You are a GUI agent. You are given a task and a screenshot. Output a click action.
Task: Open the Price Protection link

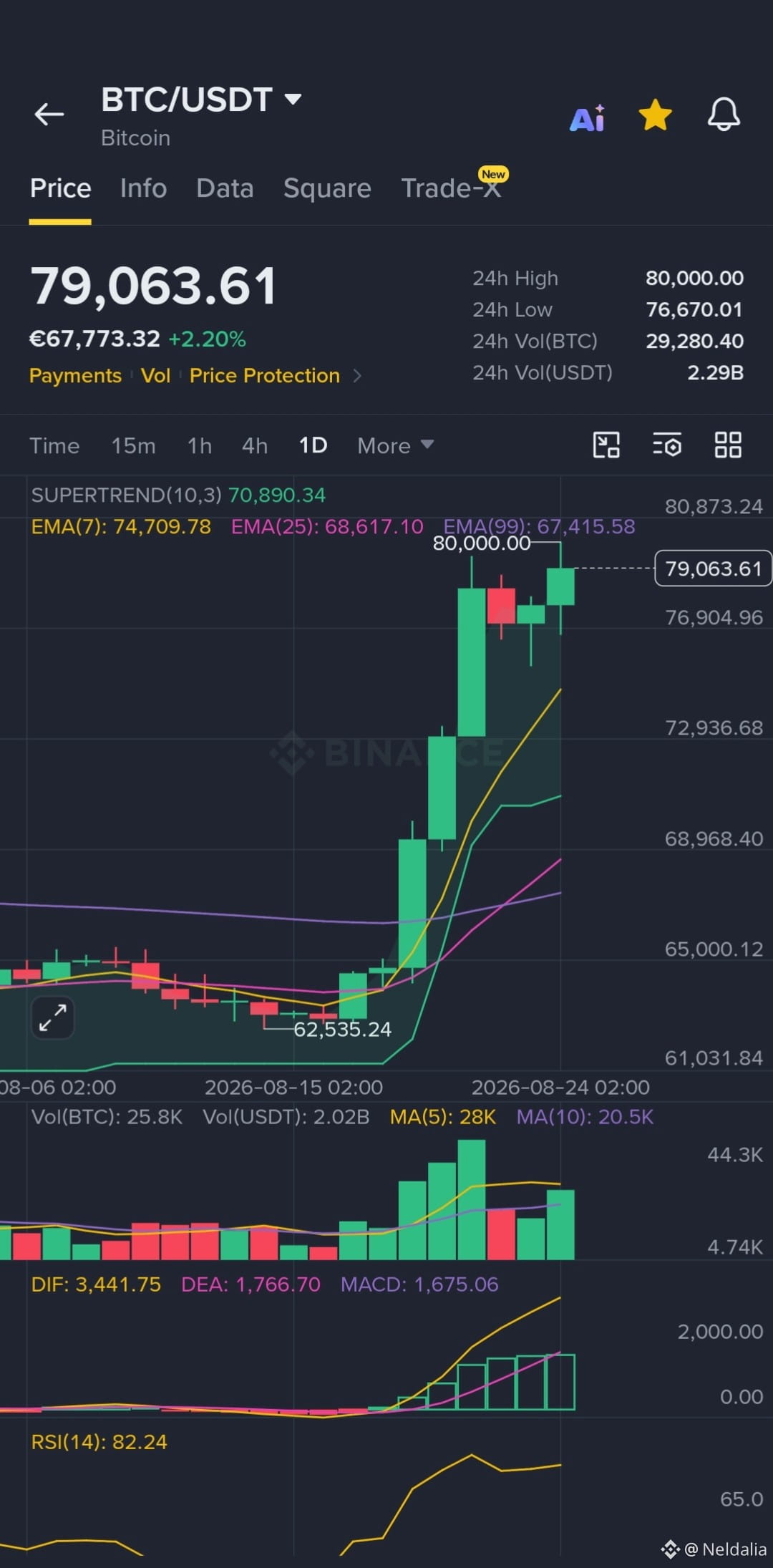264,375
